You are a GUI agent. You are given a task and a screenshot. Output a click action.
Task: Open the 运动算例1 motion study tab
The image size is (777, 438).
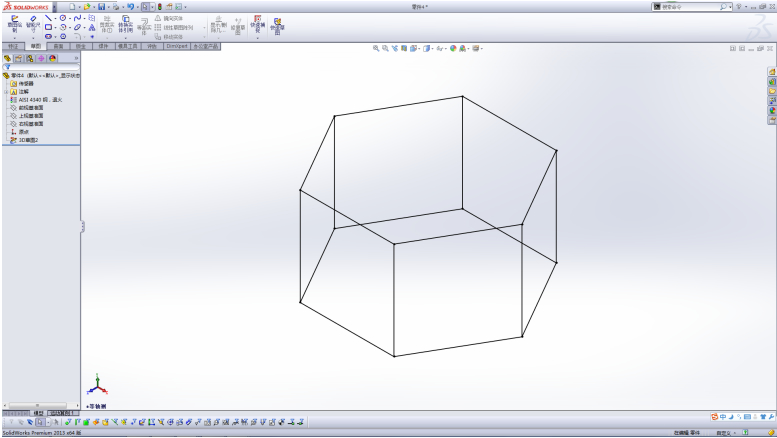62,413
